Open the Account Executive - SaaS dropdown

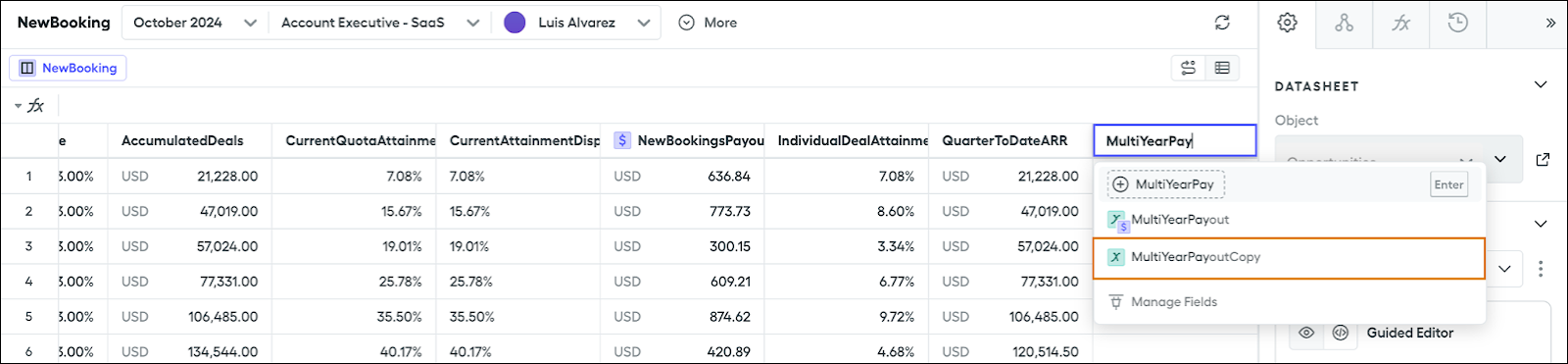click(380, 23)
